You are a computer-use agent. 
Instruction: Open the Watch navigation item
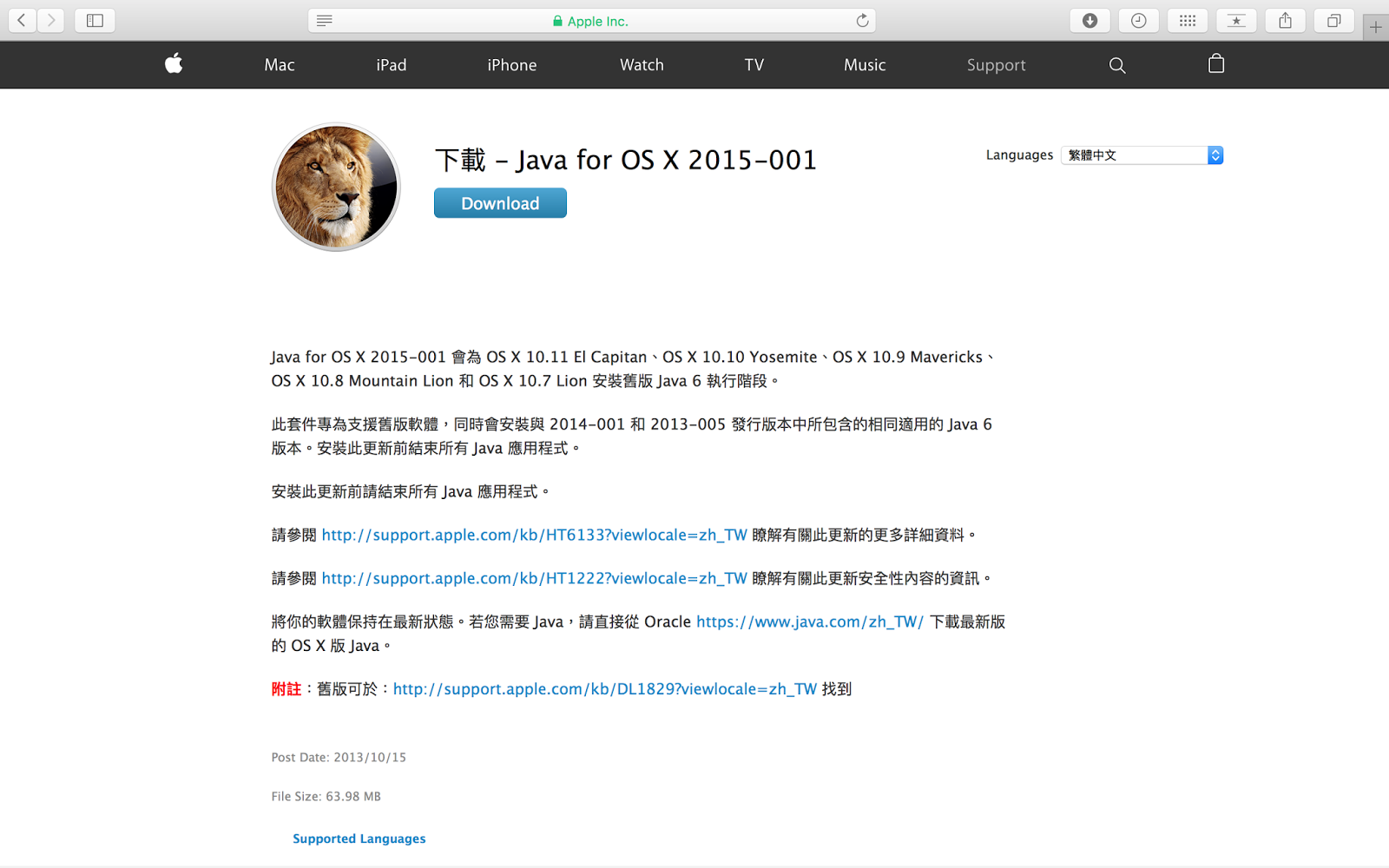click(x=642, y=65)
